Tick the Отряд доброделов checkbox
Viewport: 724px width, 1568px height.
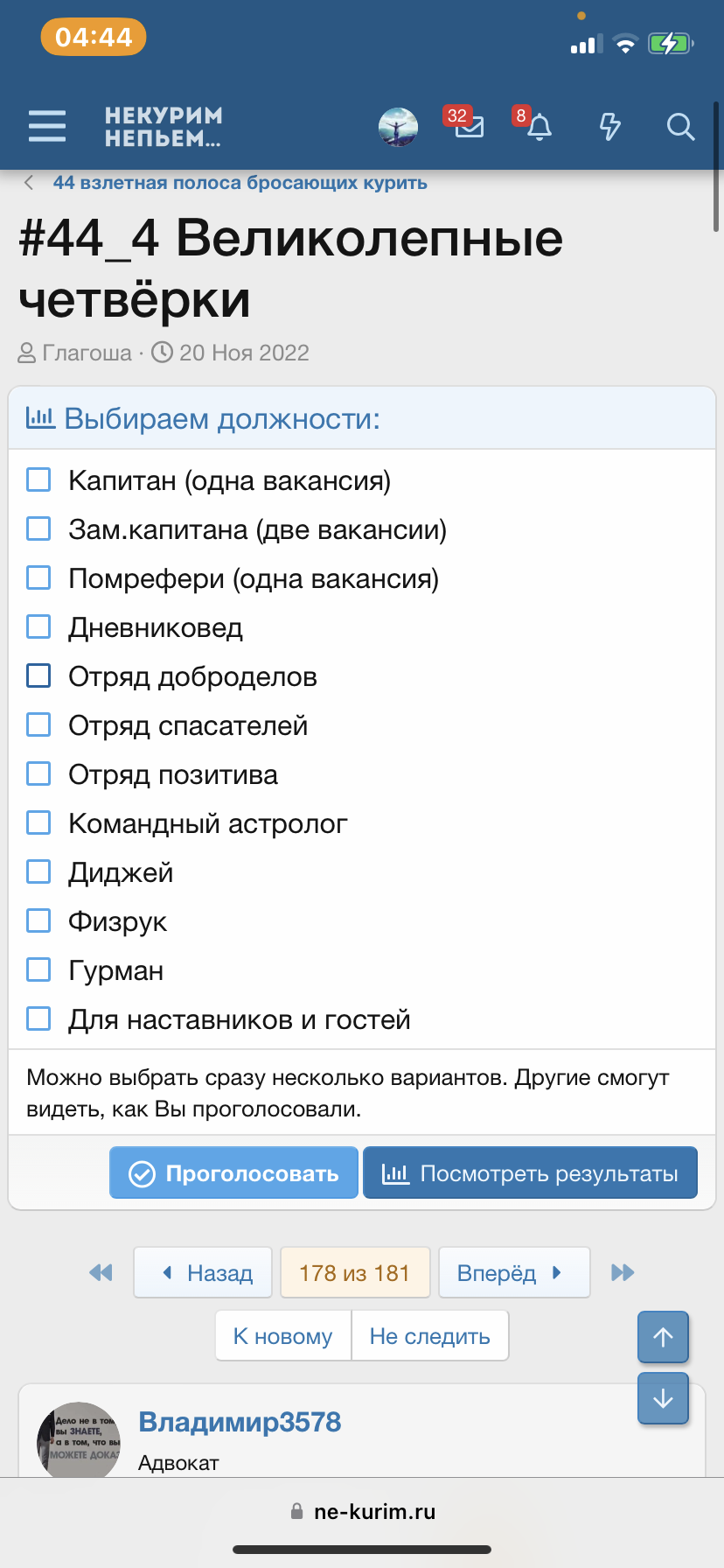click(x=38, y=675)
